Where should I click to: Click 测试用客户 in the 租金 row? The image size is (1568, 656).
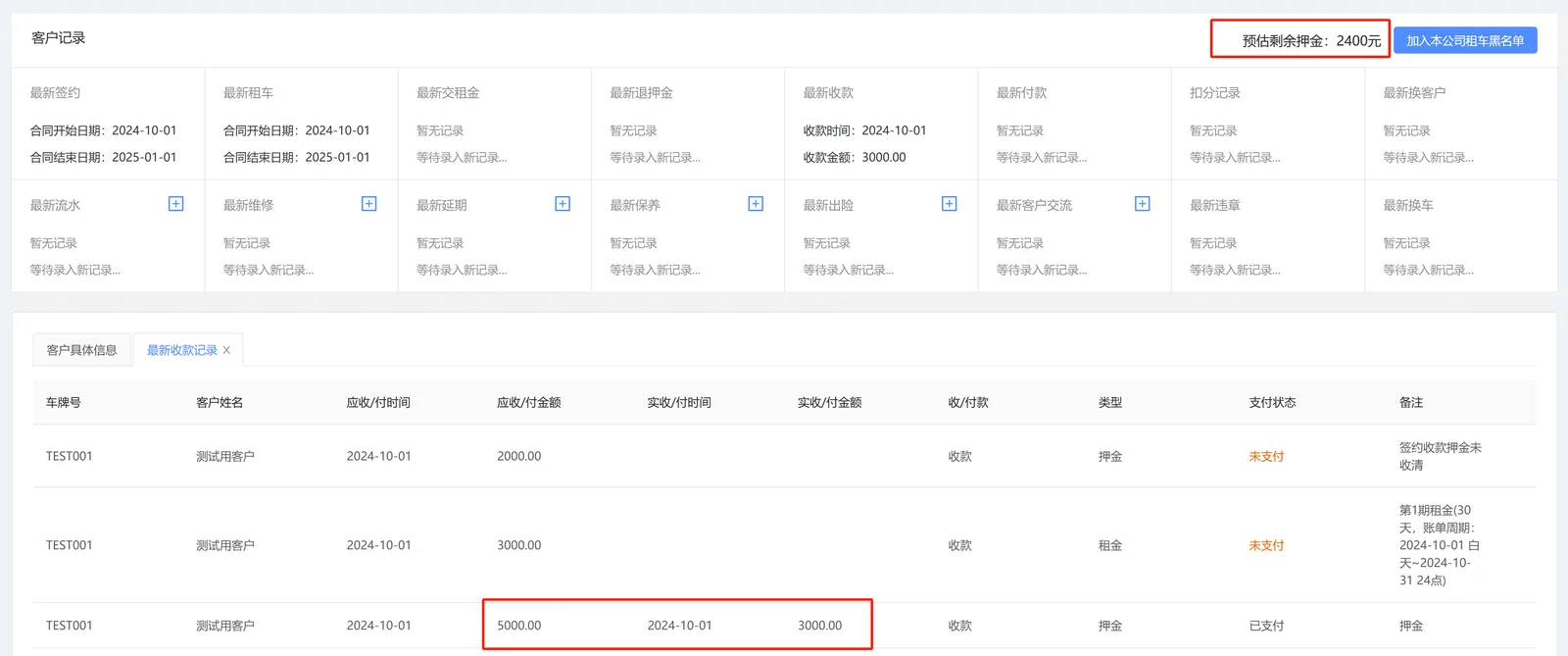225,545
